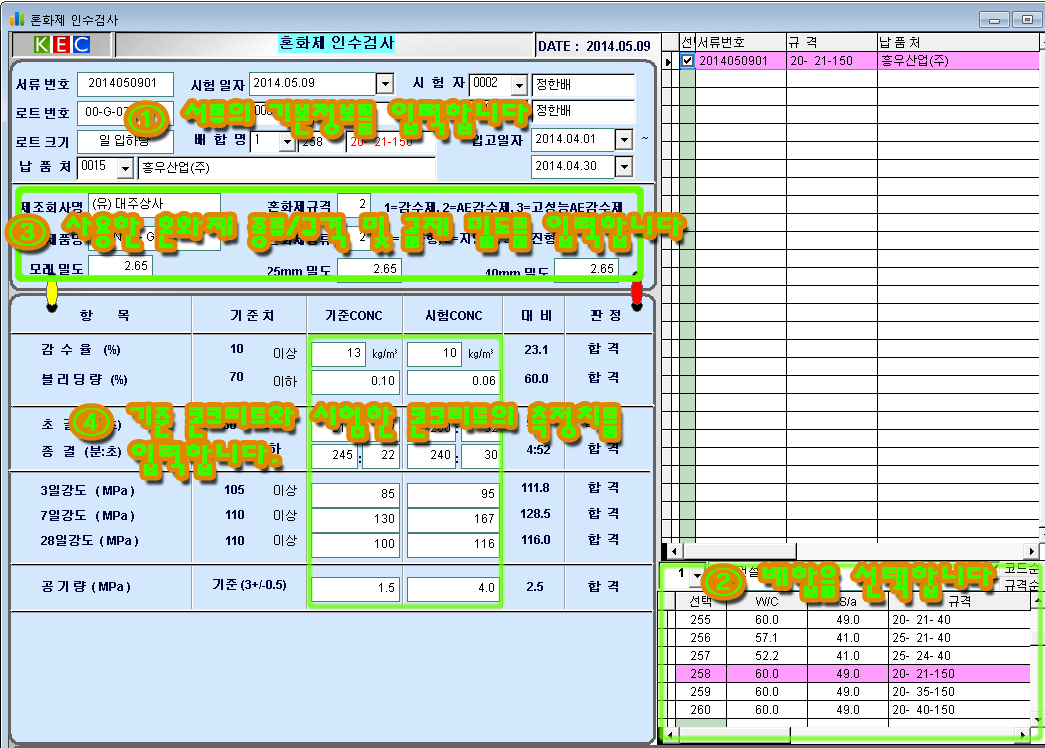The height and width of the screenshot is (748, 1045).
Task: Click the 블리딩량 시험CONC field 0.06
Action: coord(453,381)
